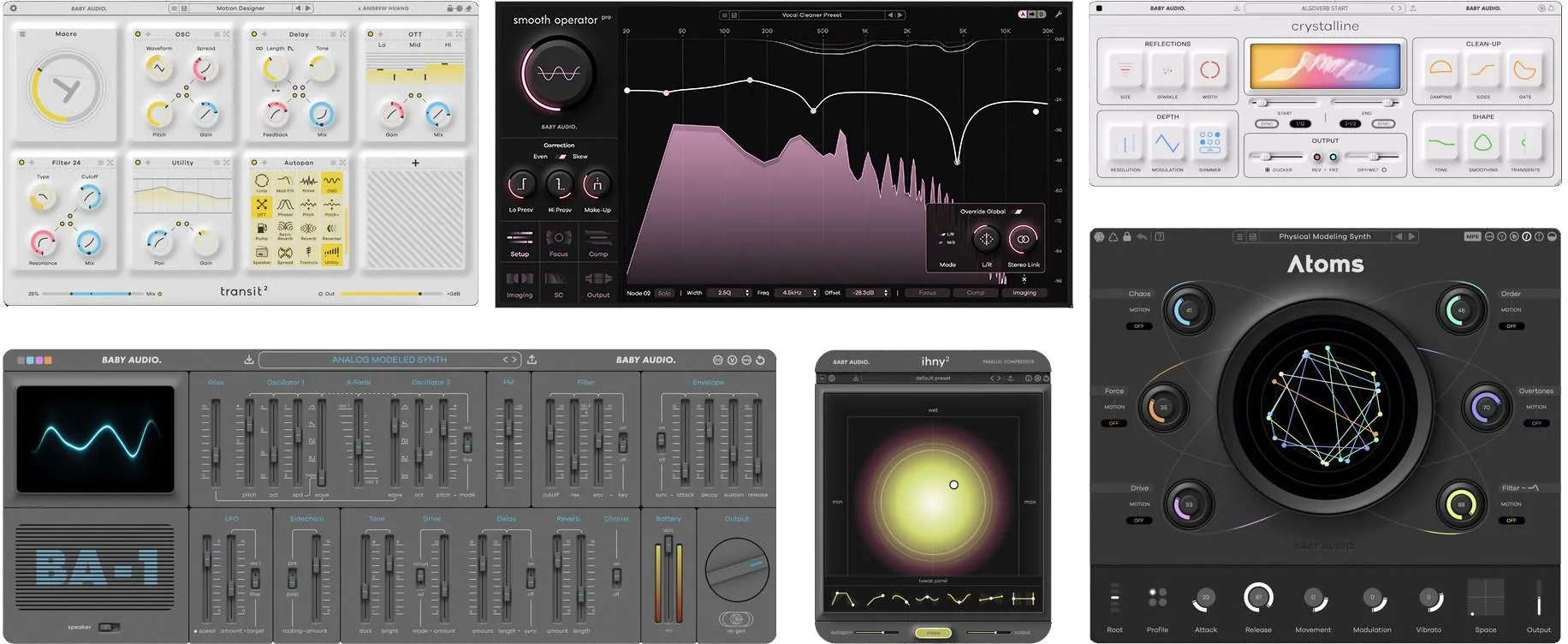1568x644 pixels.
Task: Toggle Even/Skew correction switch in Smooth Operator
Action: pos(562,157)
